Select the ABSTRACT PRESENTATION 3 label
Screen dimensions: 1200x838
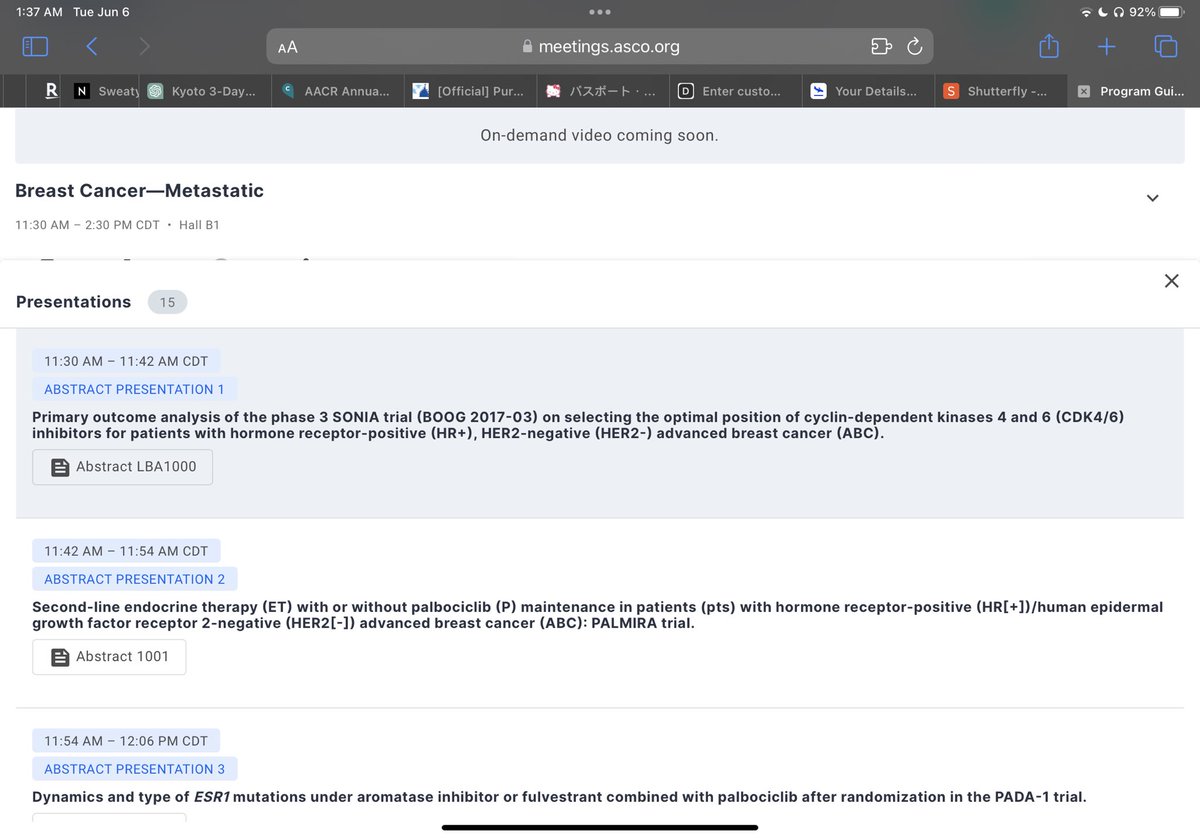click(x=134, y=769)
